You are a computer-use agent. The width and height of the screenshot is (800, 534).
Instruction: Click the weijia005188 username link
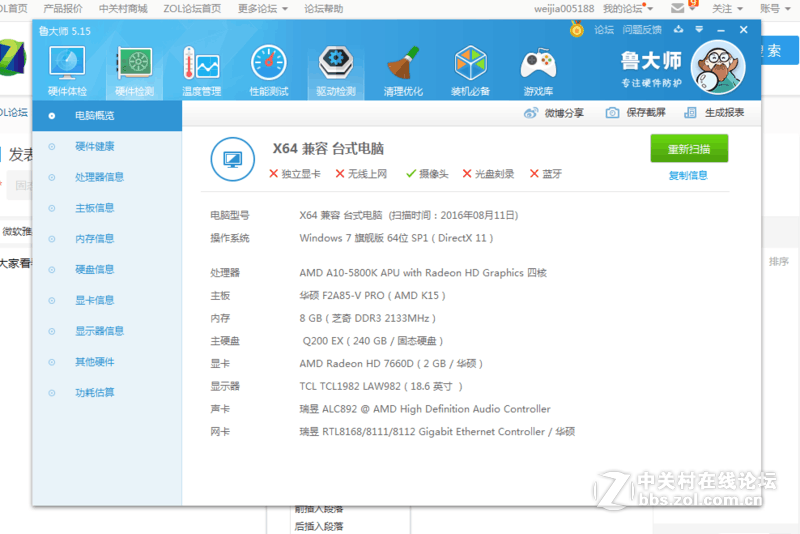[564, 9]
